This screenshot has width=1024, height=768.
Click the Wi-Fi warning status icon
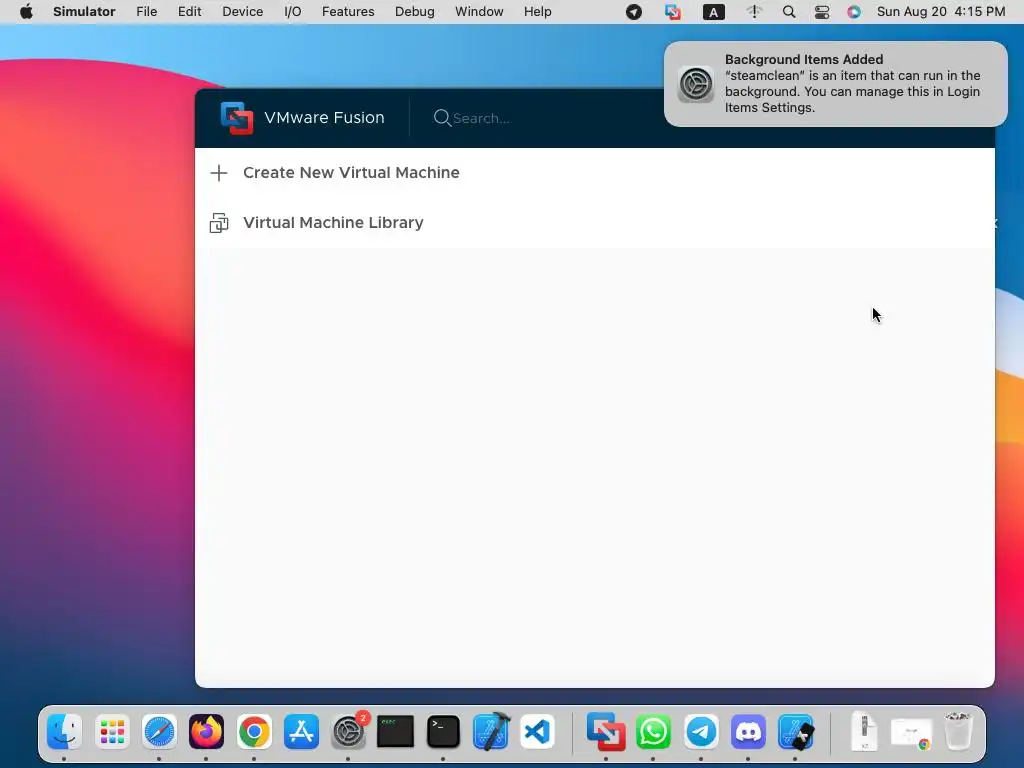pos(754,12)
